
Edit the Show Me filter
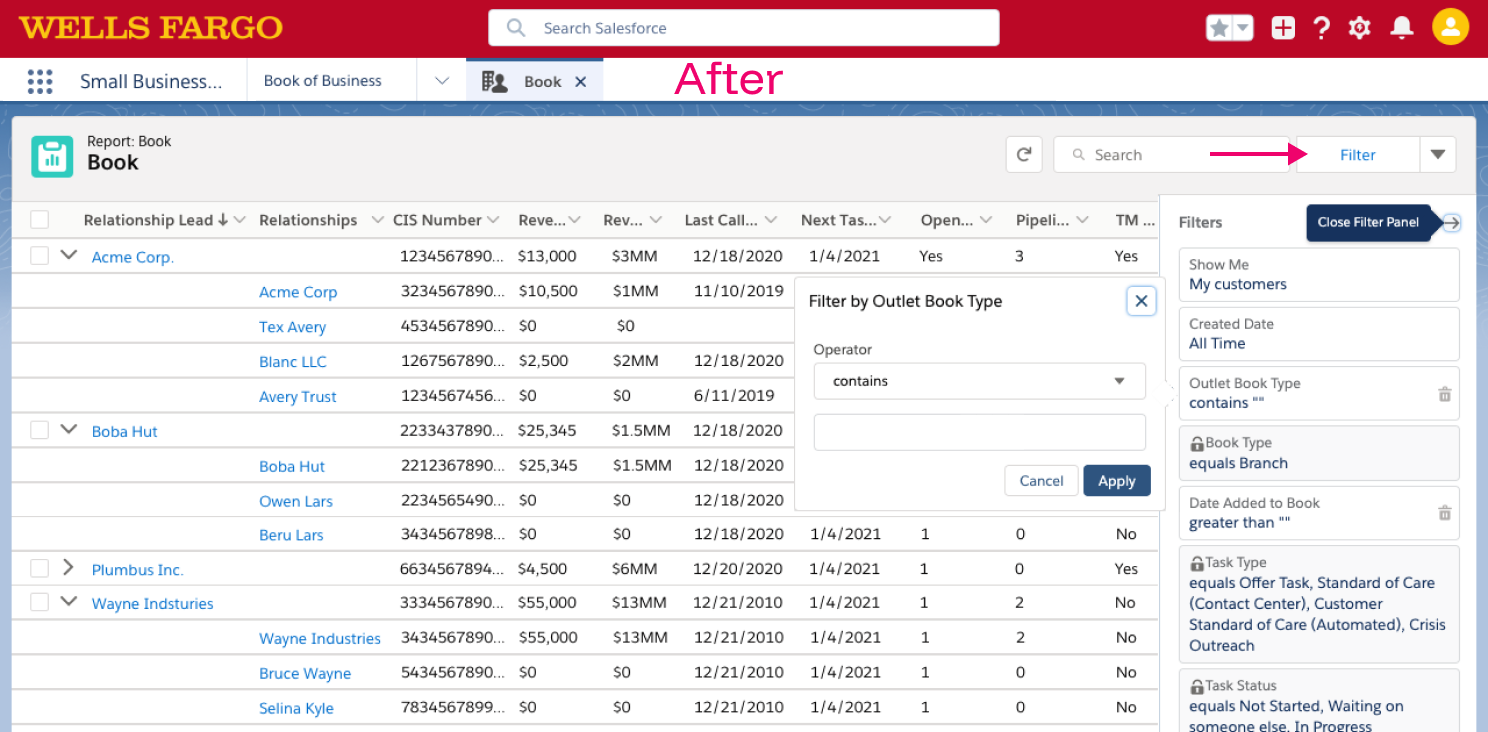pyautogui.click(x=1319, y=274)
